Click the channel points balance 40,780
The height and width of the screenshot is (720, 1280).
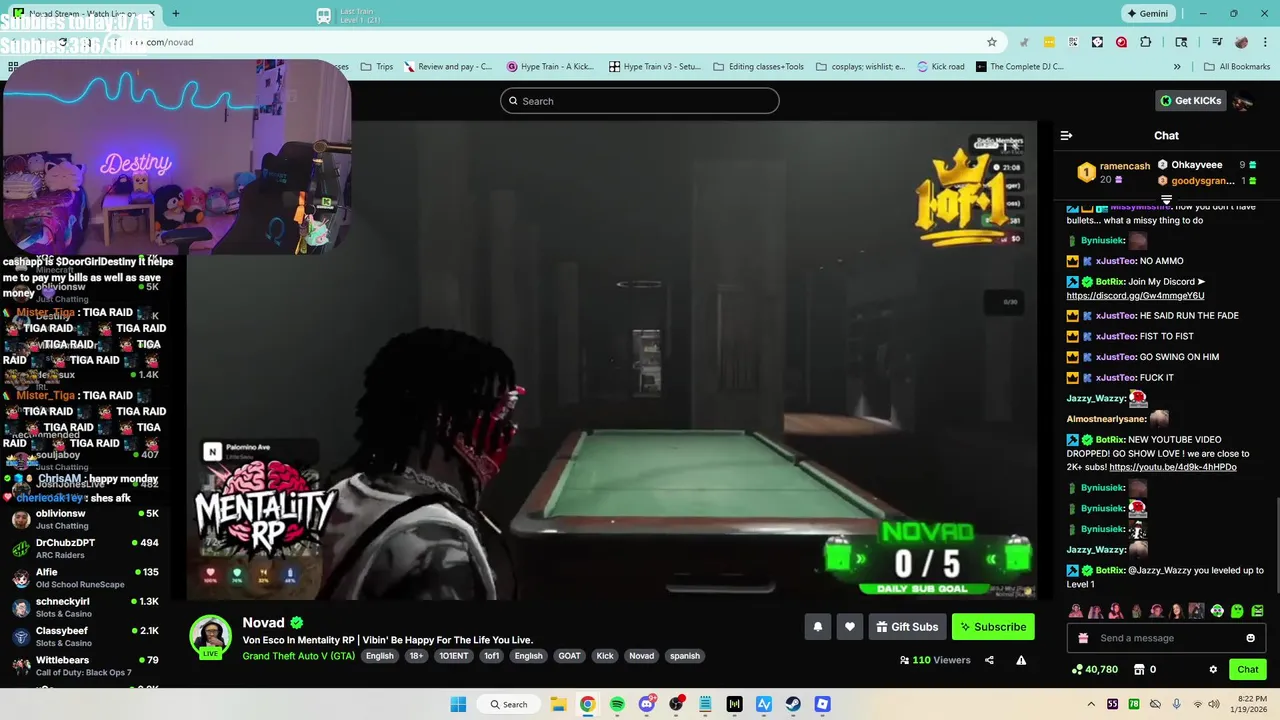click(x=1095, y=670)
